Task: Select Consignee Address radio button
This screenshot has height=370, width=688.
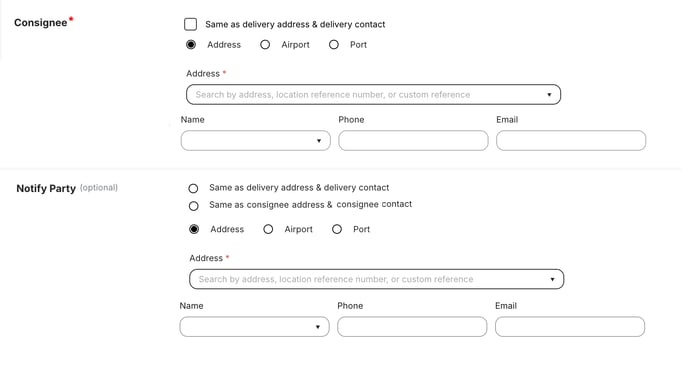Action: [x=191, y=45]
